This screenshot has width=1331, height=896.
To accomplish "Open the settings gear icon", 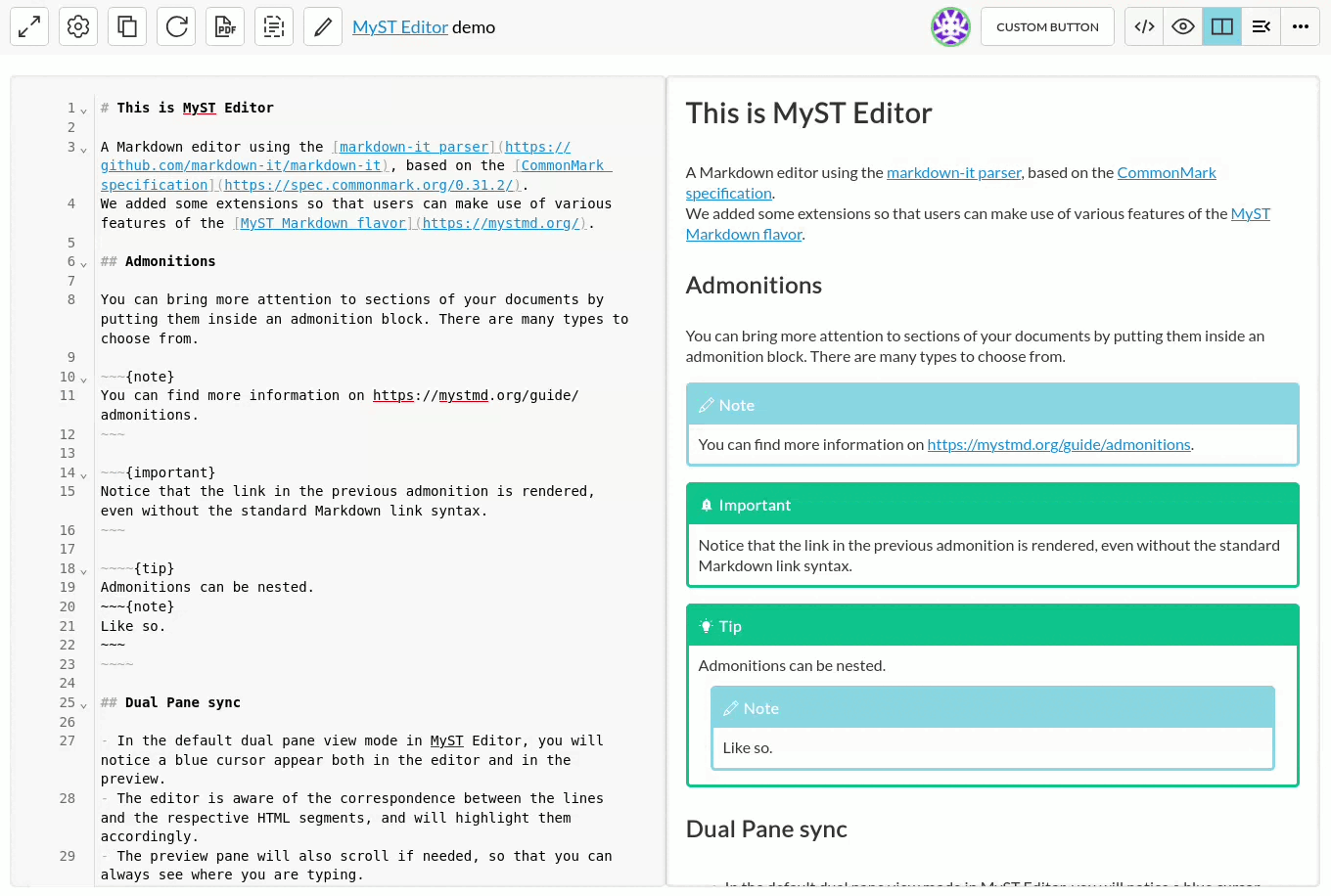I will (78, 26).
